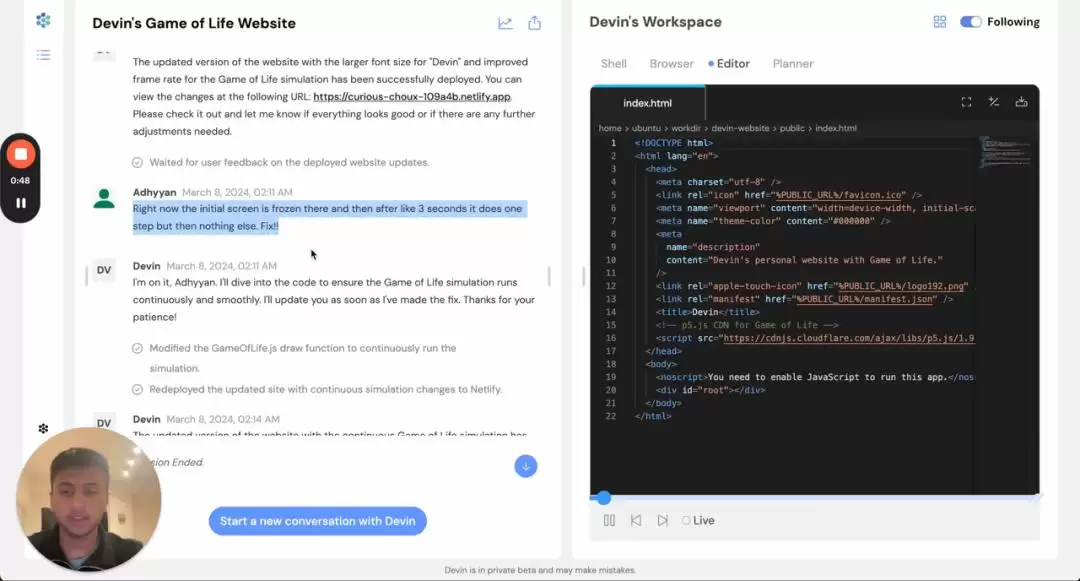This screenshot has width=1080, height=581.
Task: Switch to the Shell tab
Action: tap(614, 63)
